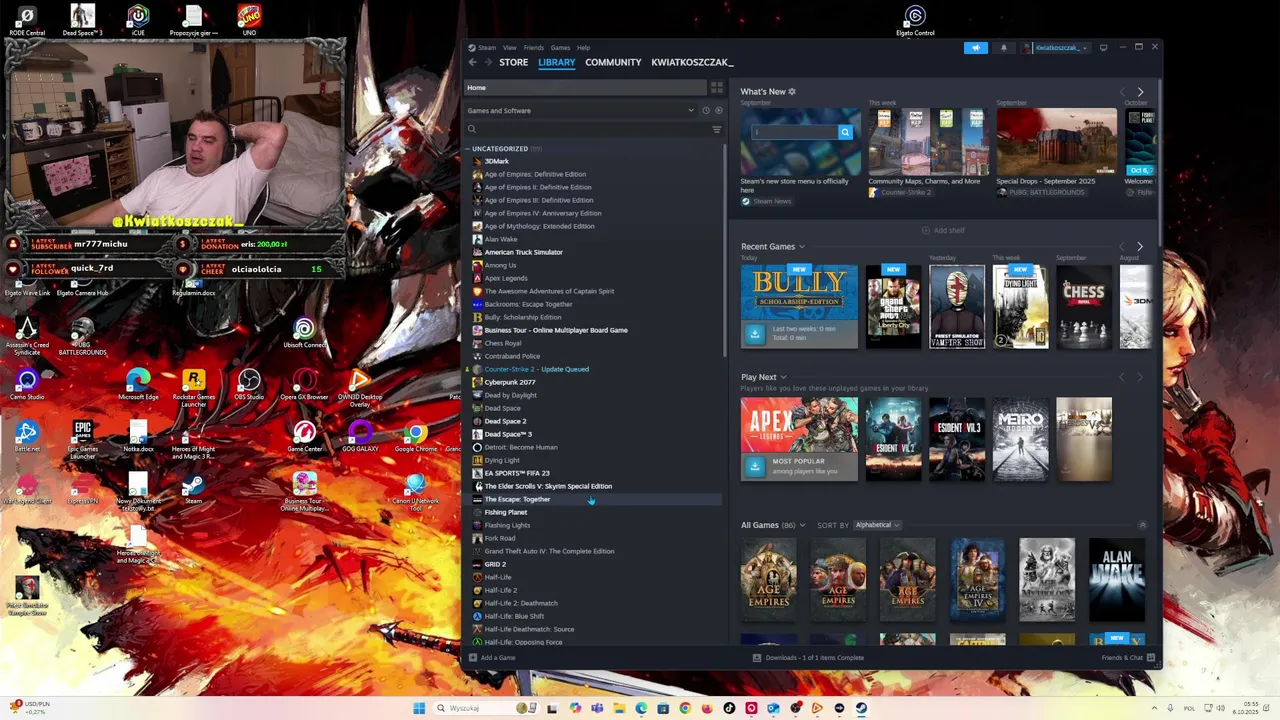The height and width of the screenshot is (720, 1280).
Task: Click Add a Game button
Action: pos(492,658)
